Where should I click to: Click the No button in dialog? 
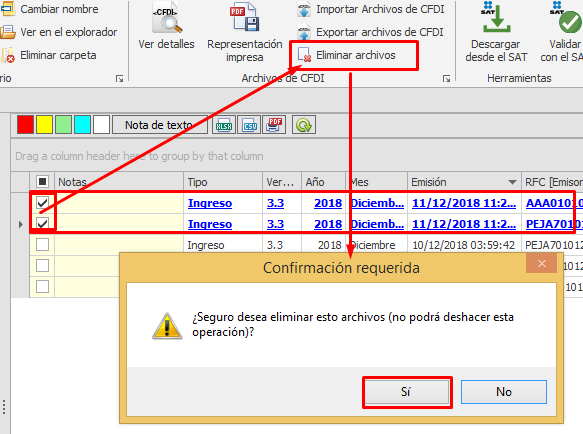click(504, 392)
